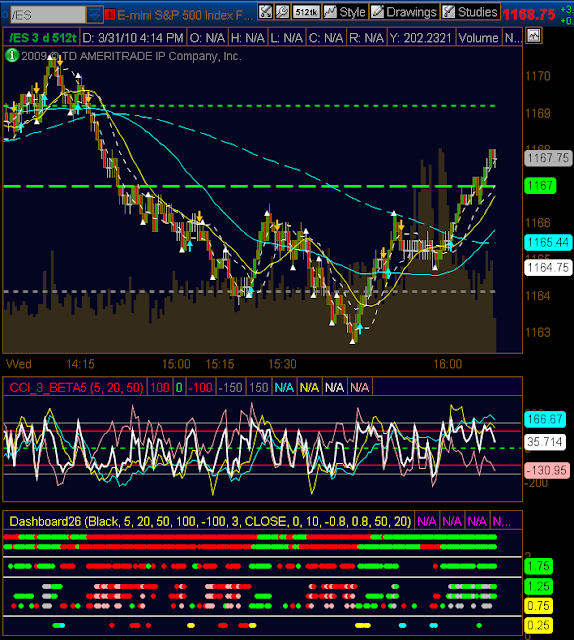Screen dimensions: 574x640
Task: Click the red 1168.75 last price
Action: 529,15
